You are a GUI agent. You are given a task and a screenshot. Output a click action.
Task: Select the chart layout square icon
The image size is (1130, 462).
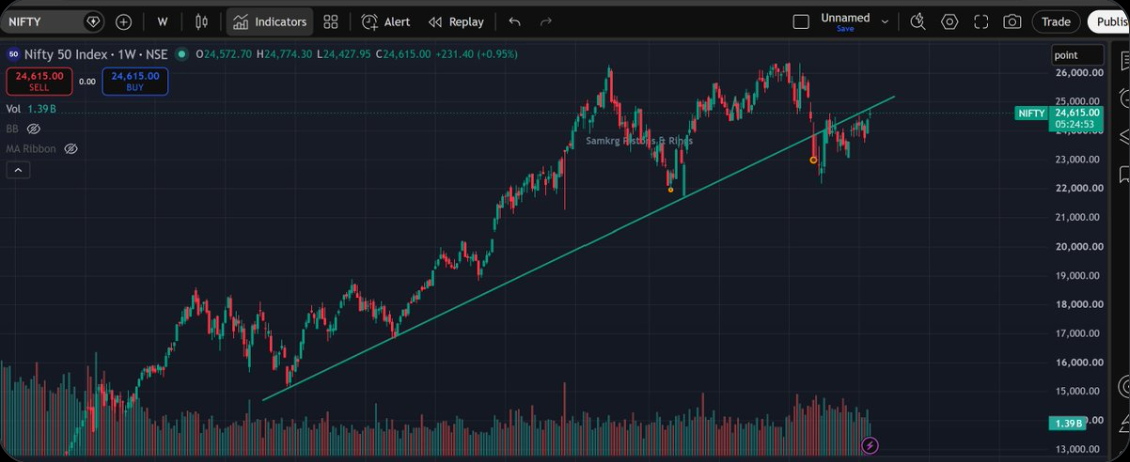coord(801,22)
